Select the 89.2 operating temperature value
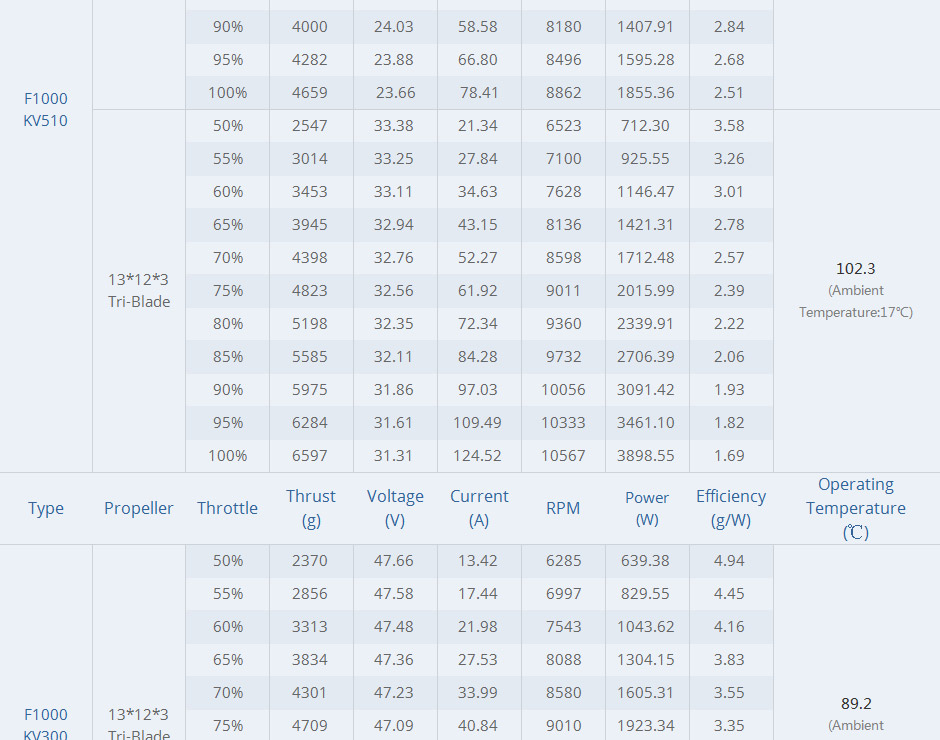Image resolution: width=940 pixels, height=740 pixels. point(856,703)
